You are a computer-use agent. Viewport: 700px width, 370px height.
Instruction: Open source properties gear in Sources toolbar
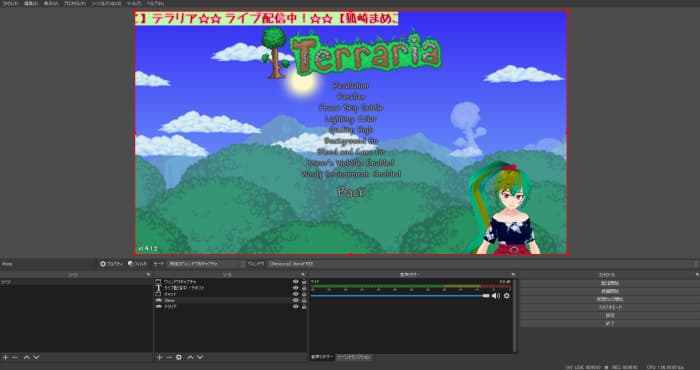(179, 357)
